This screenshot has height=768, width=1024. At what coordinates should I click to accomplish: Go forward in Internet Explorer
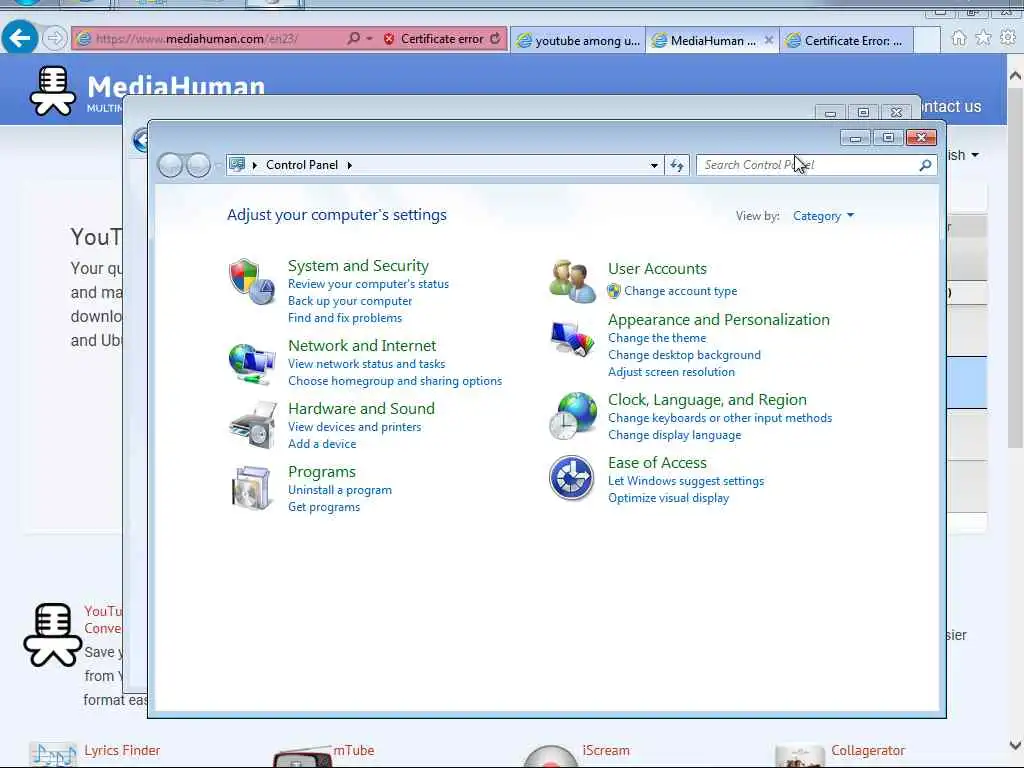tap(55, 39)
